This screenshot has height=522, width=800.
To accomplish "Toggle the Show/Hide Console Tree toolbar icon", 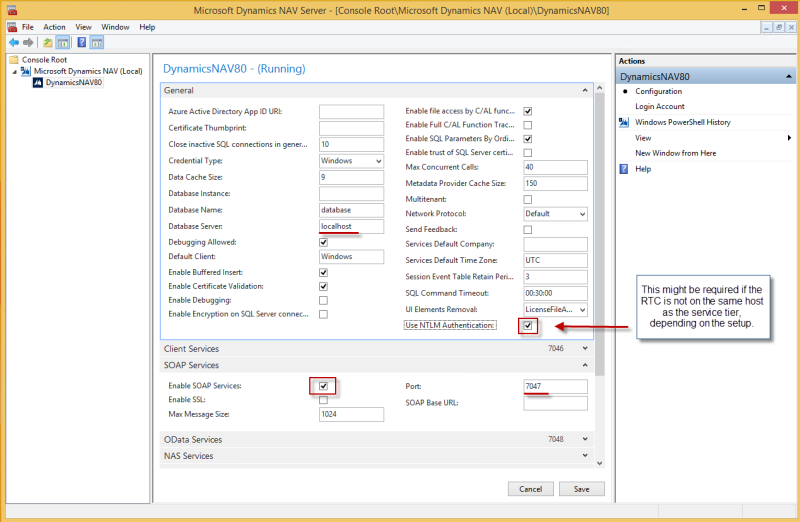I will (x=62, y=43).
